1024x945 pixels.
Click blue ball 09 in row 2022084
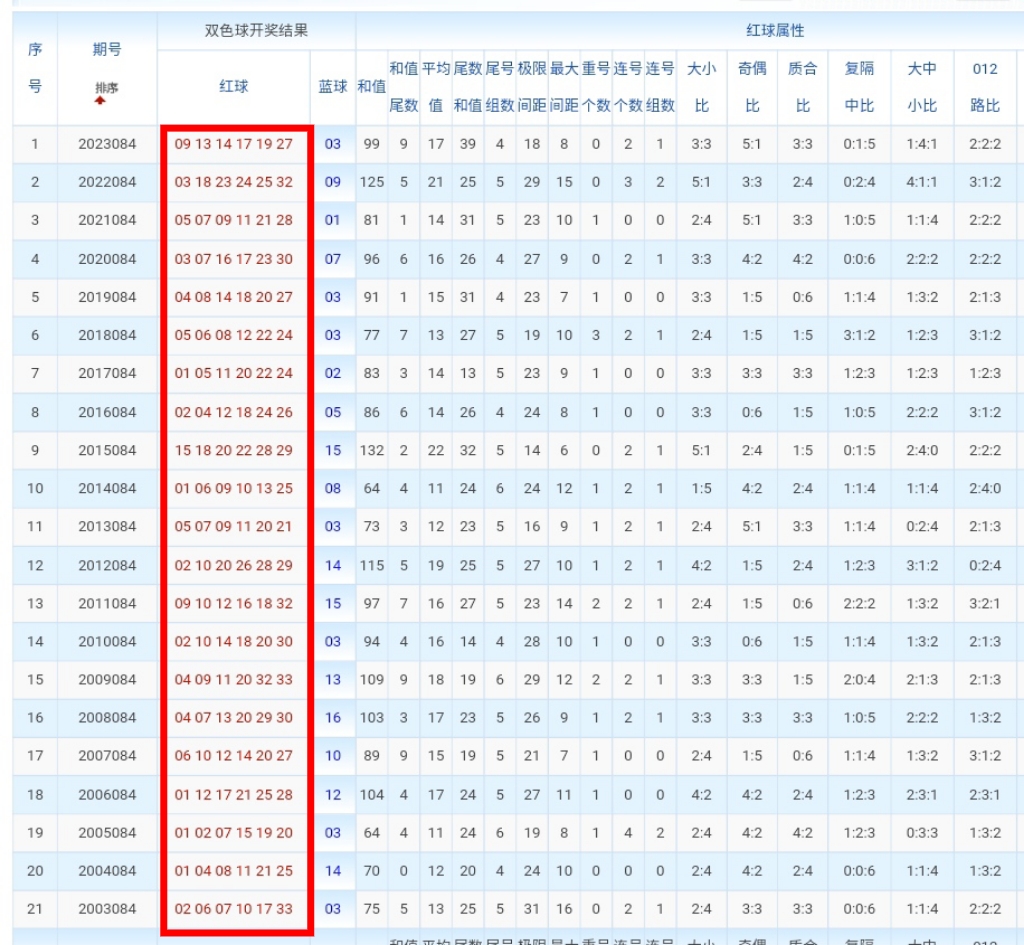333,182
